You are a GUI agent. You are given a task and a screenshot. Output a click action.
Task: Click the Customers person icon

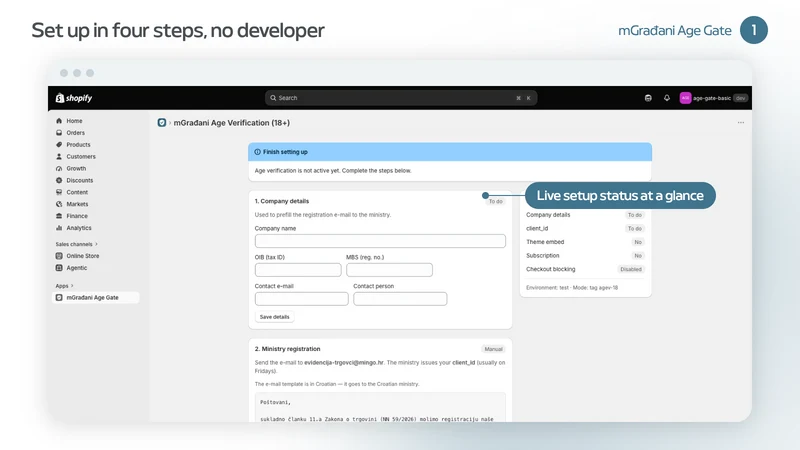click(x=59, y=157)
